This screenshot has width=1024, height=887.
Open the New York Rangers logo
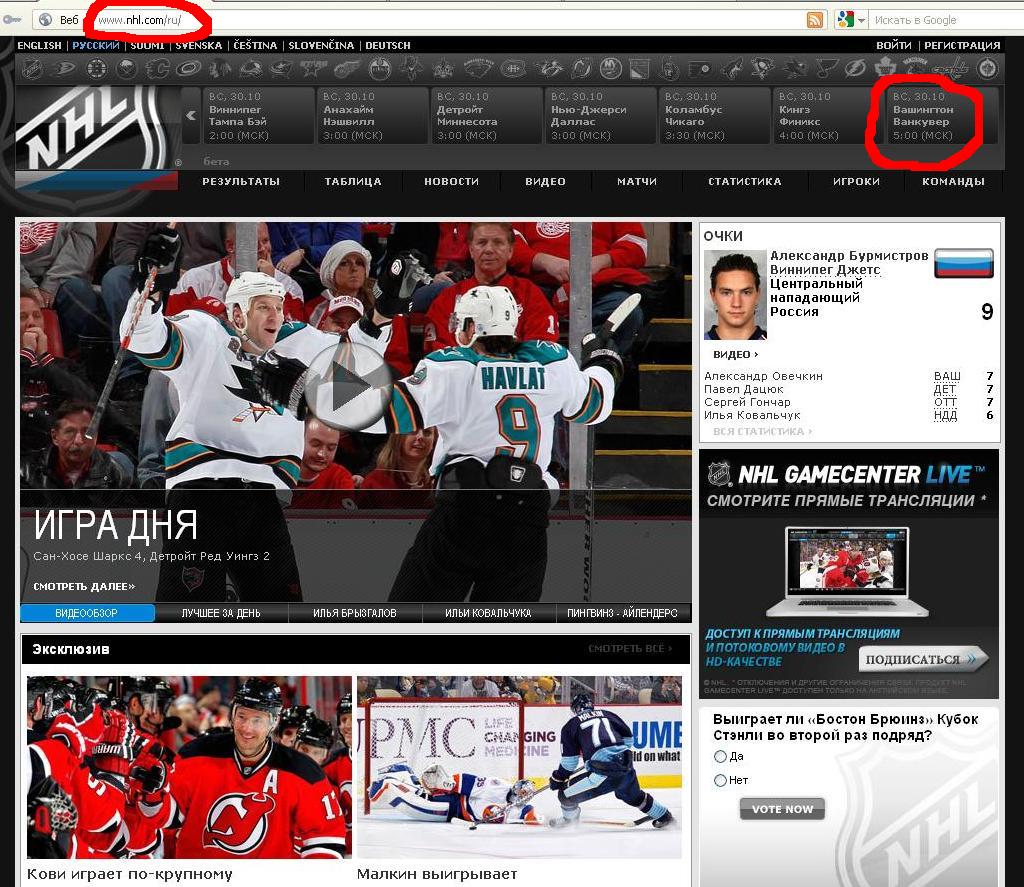tap(639, 69)
